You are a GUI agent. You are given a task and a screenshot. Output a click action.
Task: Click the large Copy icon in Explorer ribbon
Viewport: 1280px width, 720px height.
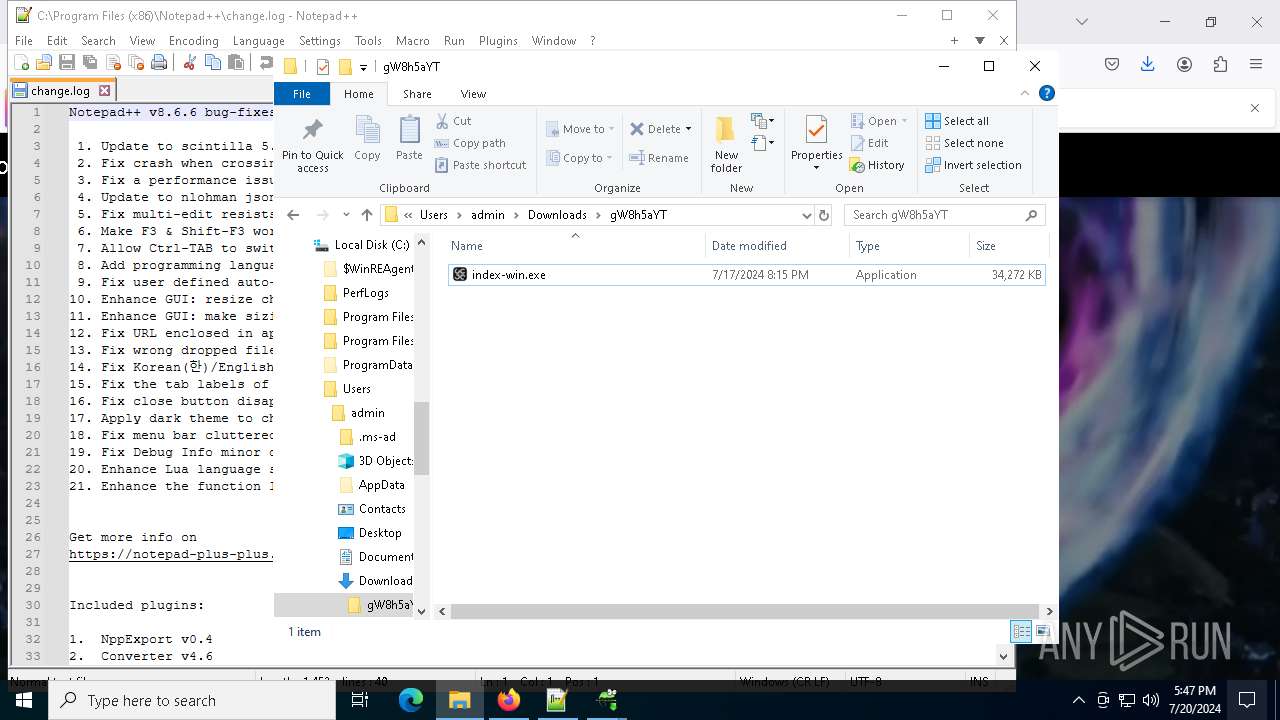pos(367,139)
